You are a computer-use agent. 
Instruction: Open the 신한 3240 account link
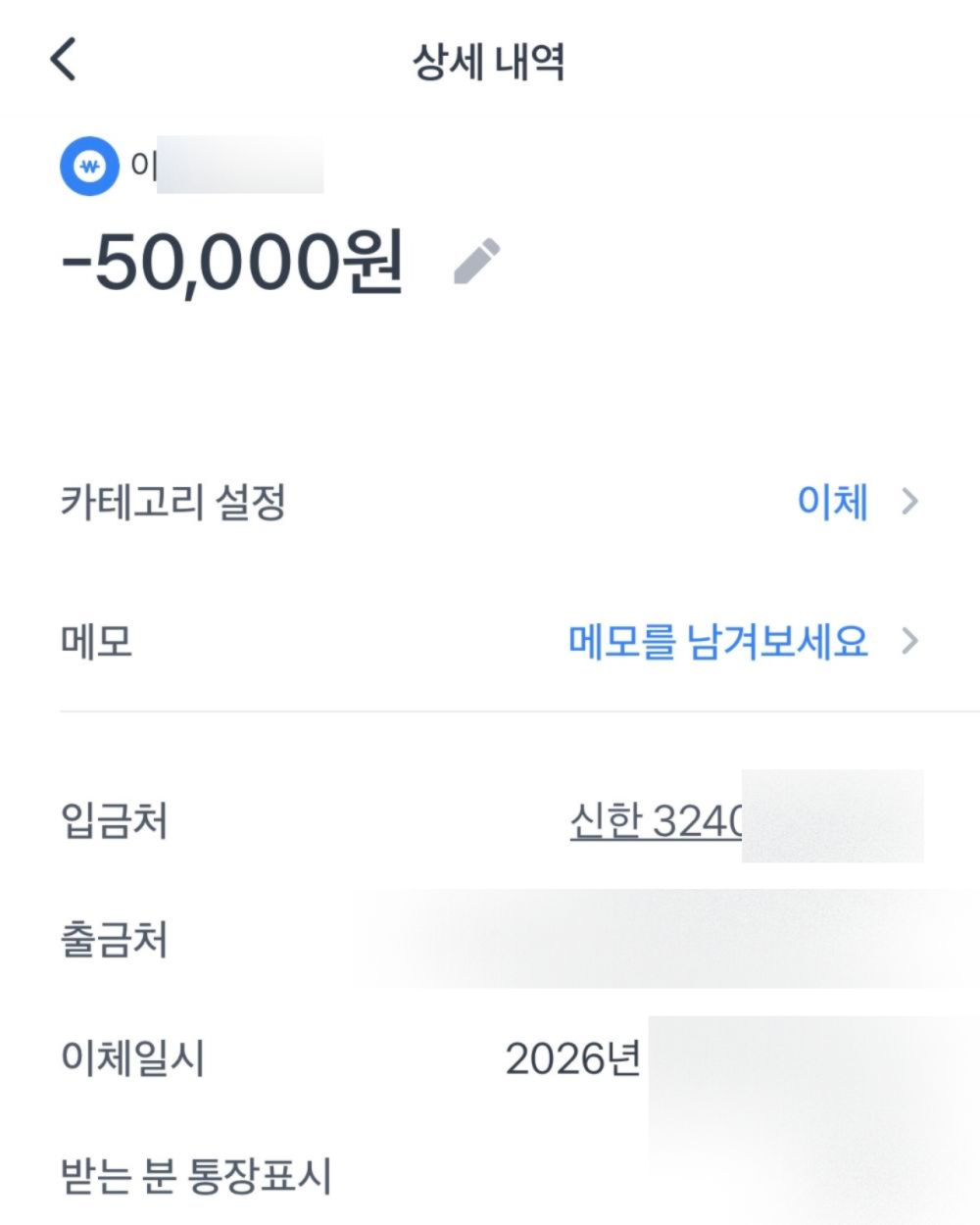click(x=657, y=820)
